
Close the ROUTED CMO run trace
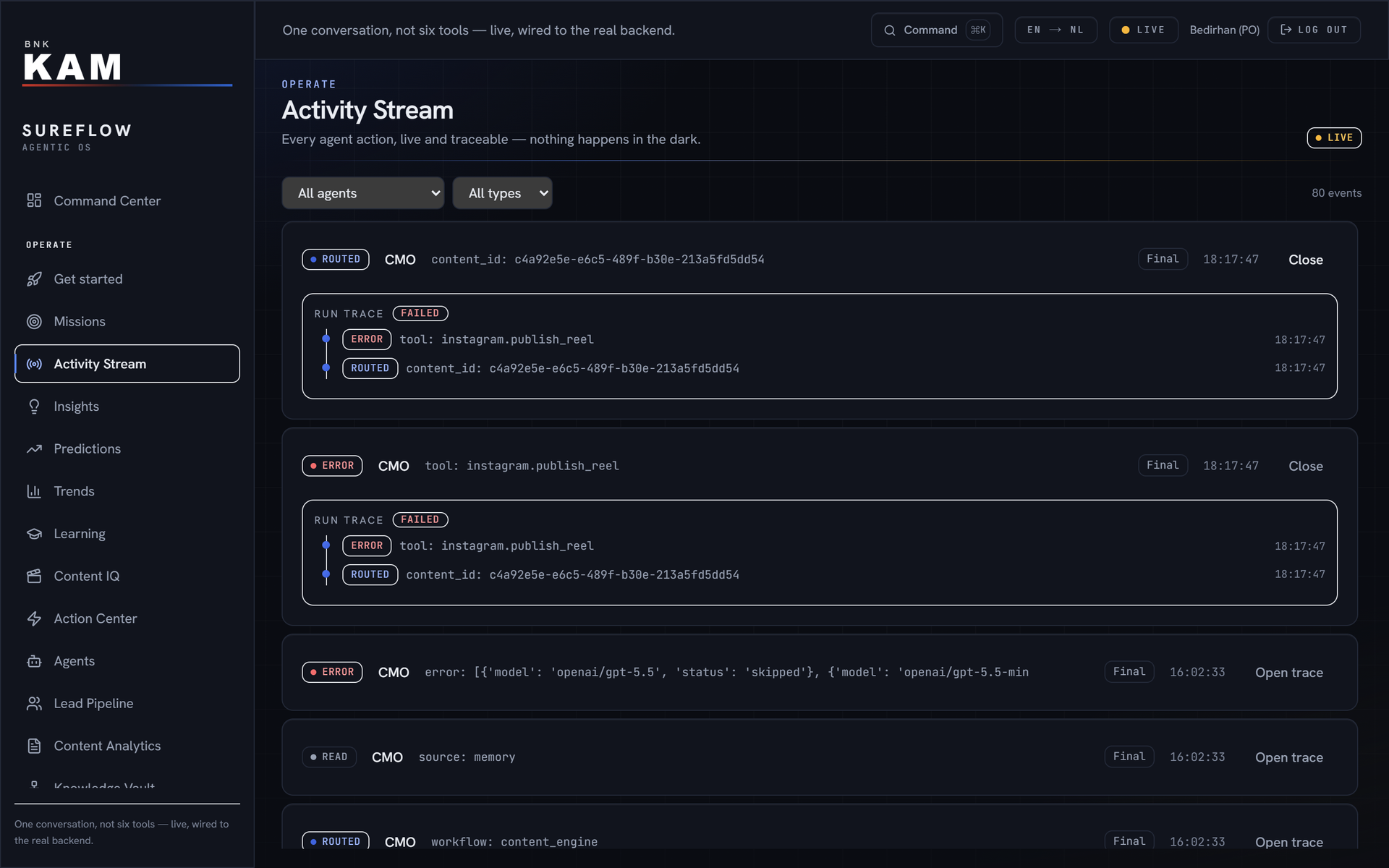[1305, 260]
